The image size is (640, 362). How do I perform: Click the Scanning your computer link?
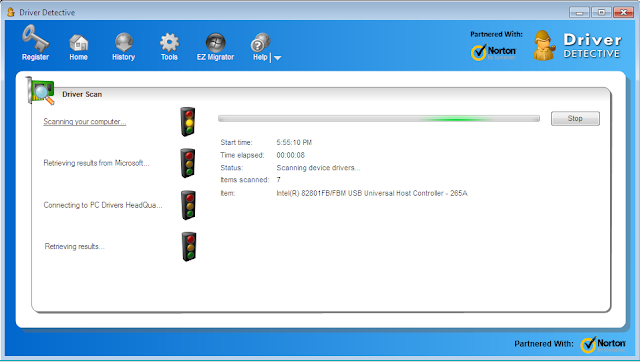84,122
